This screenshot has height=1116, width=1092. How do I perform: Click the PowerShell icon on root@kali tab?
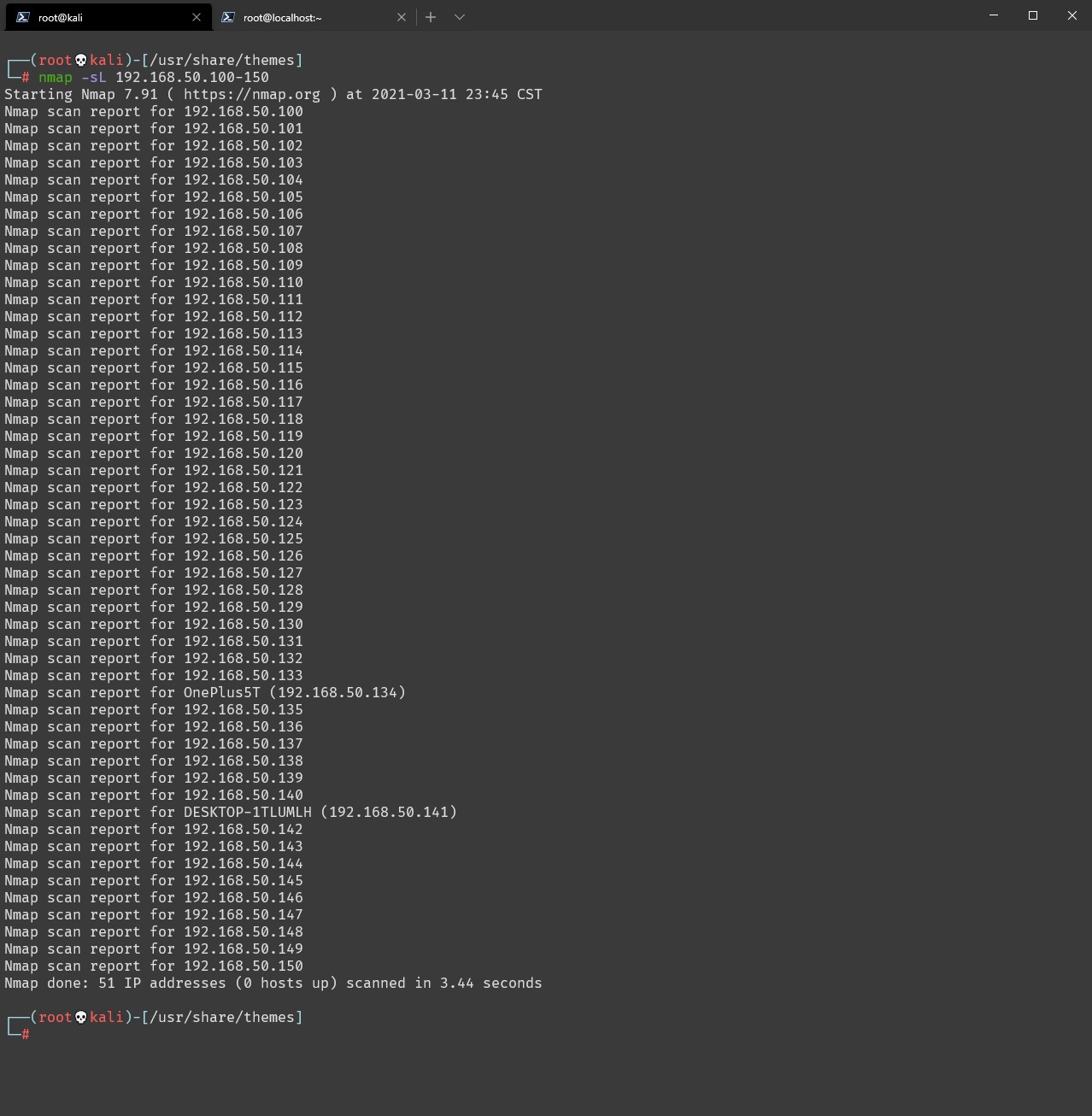click(23, 17)
